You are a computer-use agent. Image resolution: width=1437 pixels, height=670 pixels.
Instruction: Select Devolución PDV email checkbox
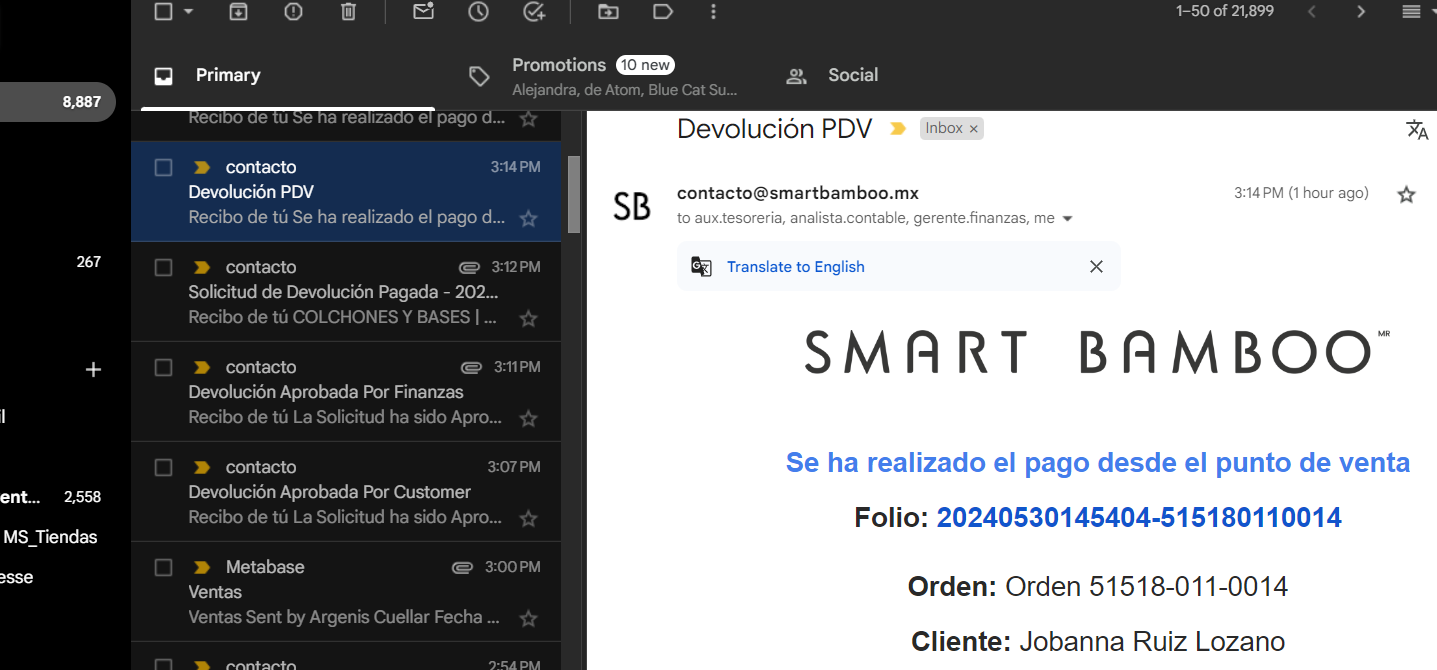coord(164,167)
